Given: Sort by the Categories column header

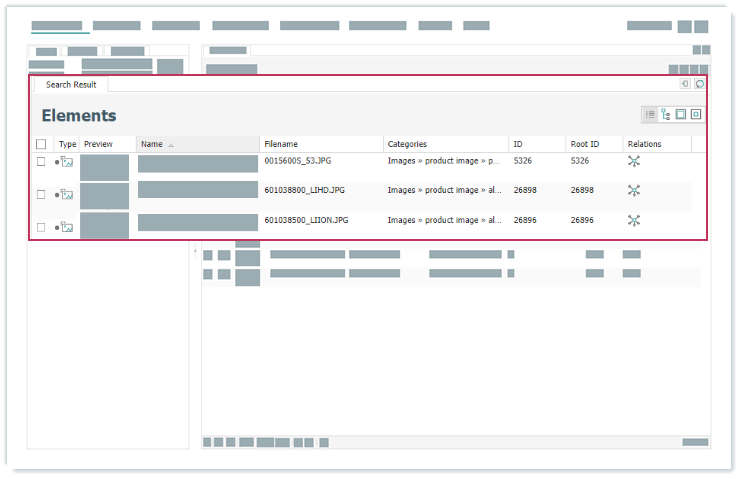Looking at the screenshot, I should pos(407,145).
